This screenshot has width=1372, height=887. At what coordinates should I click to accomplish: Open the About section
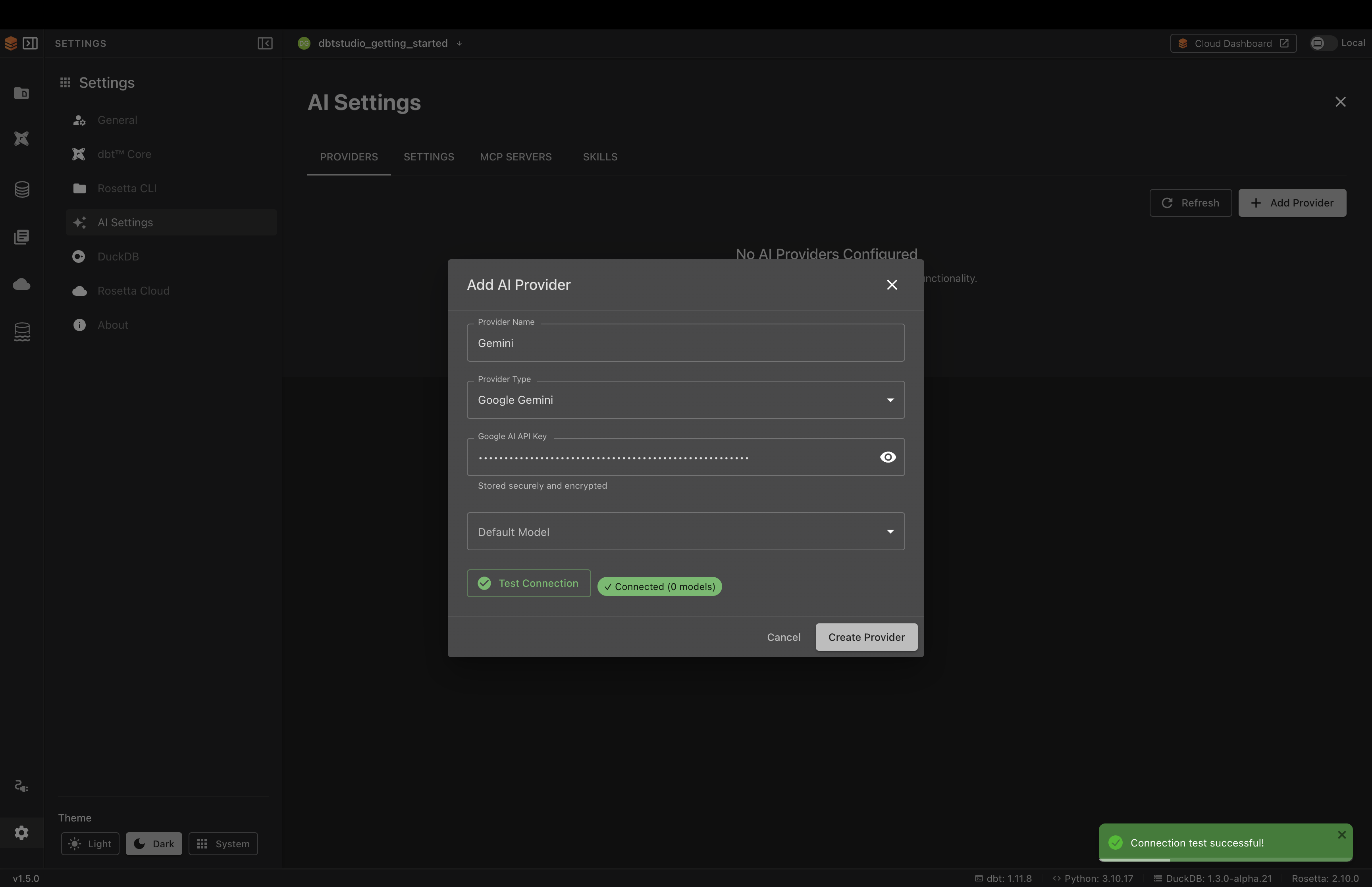171,325
